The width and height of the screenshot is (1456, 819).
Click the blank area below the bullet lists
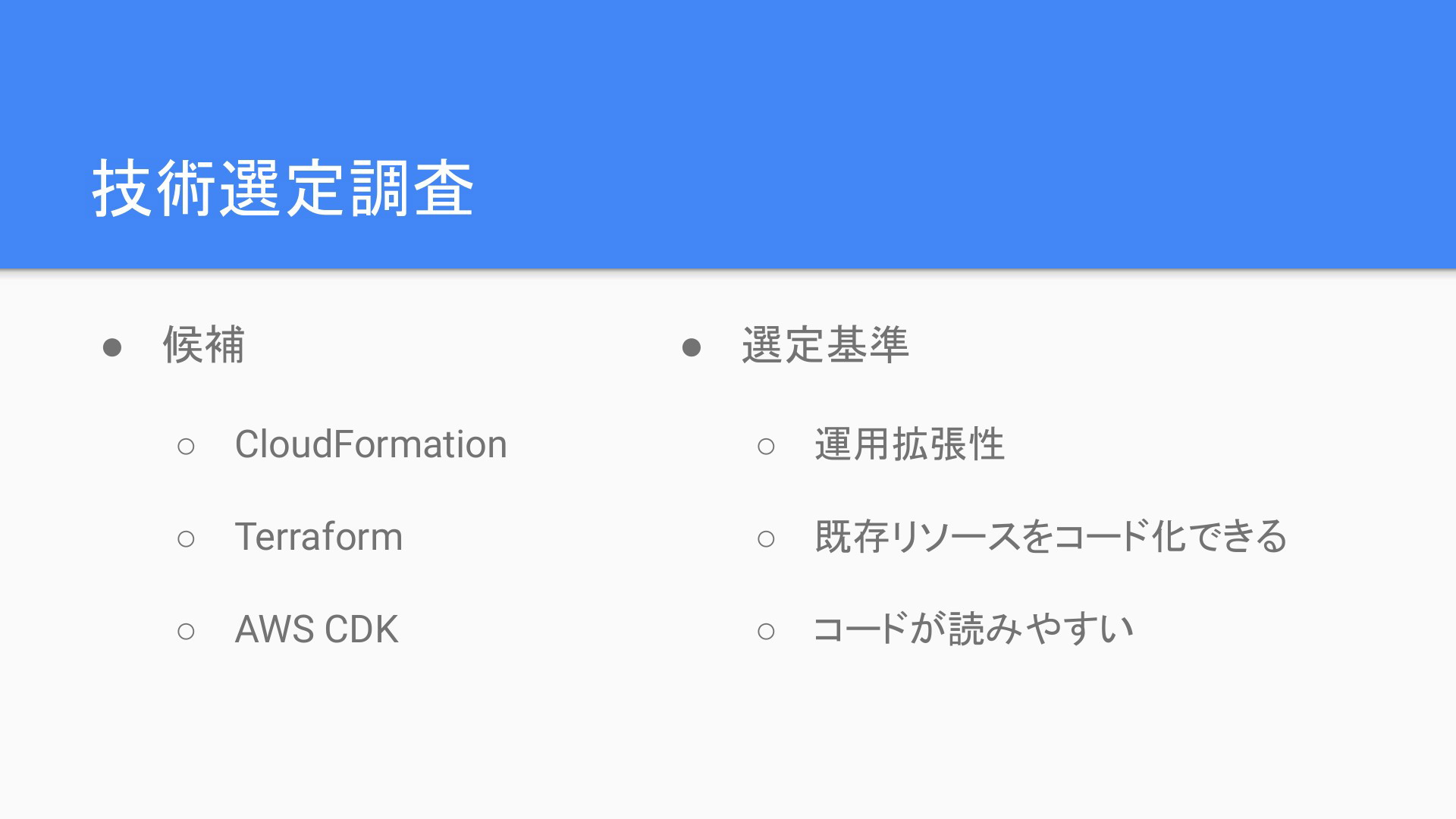click(728, 743)
